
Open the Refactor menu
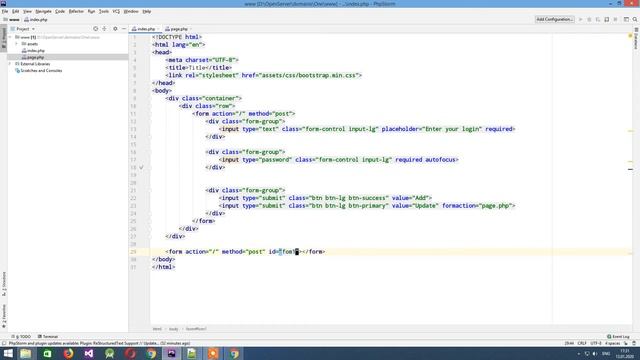(76, 11)
